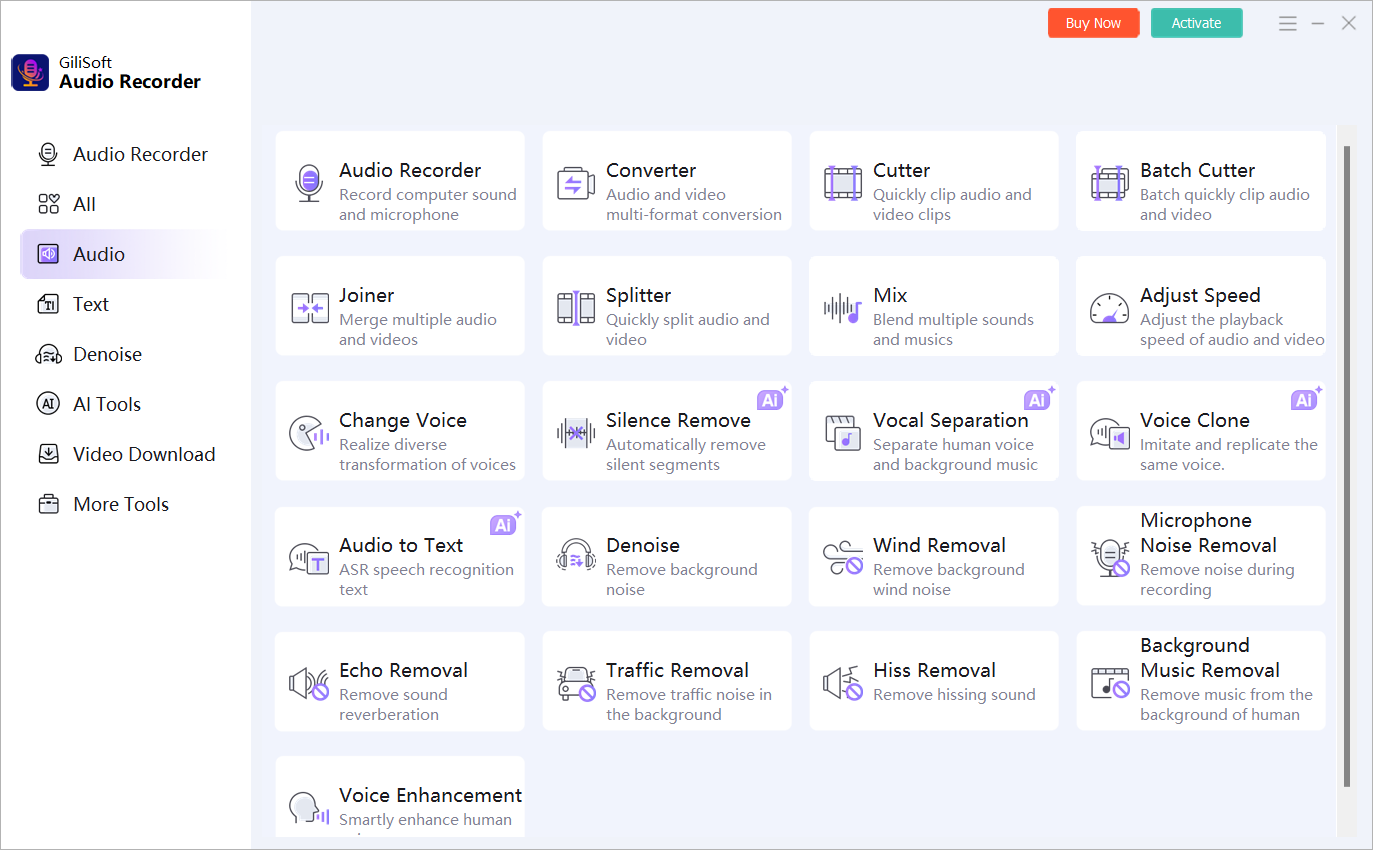This screenshot has width=1373, height=850.
Task: Click 'ASR speech recognition text' description
Action: [x=426, y=580]
